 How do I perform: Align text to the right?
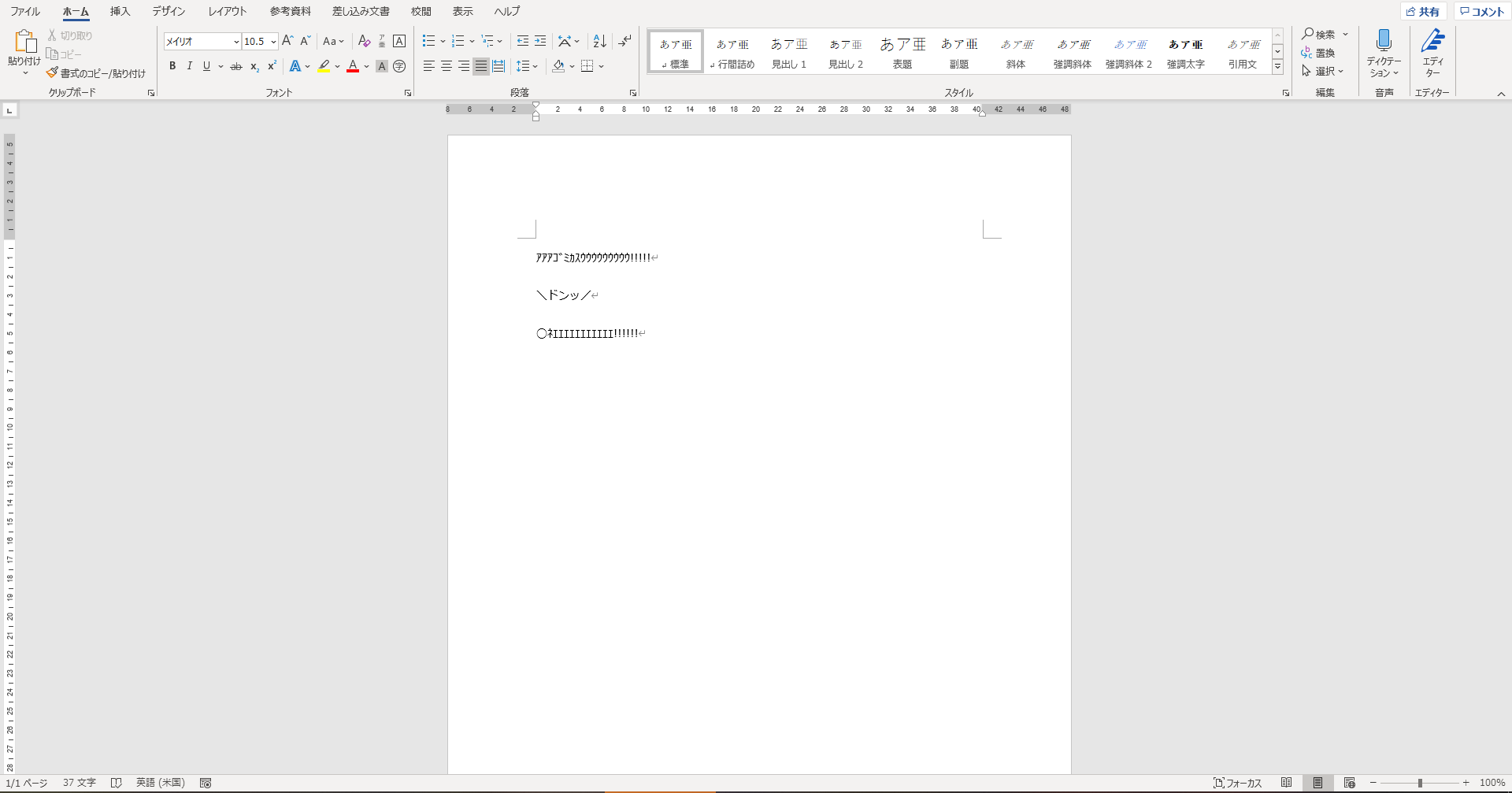(x=464, y=66)
